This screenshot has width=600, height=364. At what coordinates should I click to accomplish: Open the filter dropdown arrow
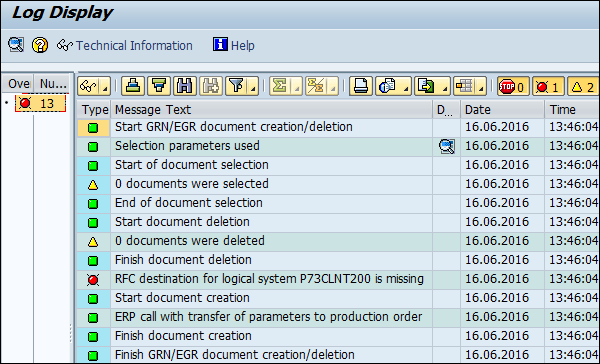253,86
